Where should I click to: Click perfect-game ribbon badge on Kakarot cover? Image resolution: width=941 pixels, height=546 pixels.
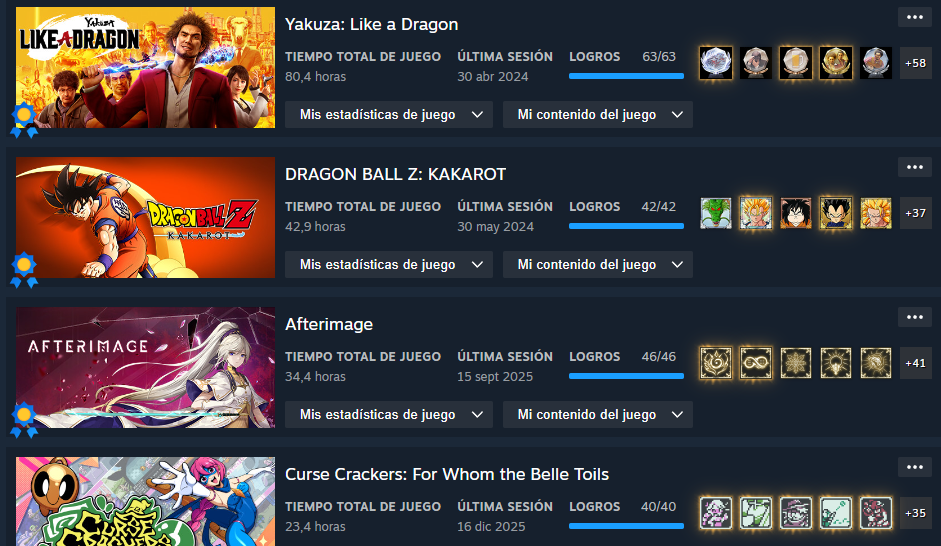pyautogui.click(x=24, y=270)
